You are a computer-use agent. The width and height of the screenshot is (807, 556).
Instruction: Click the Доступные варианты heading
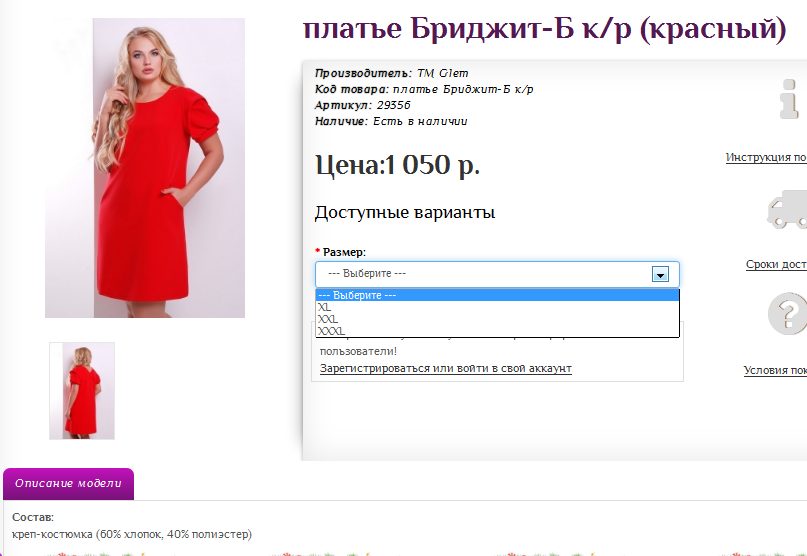[405, 212]
